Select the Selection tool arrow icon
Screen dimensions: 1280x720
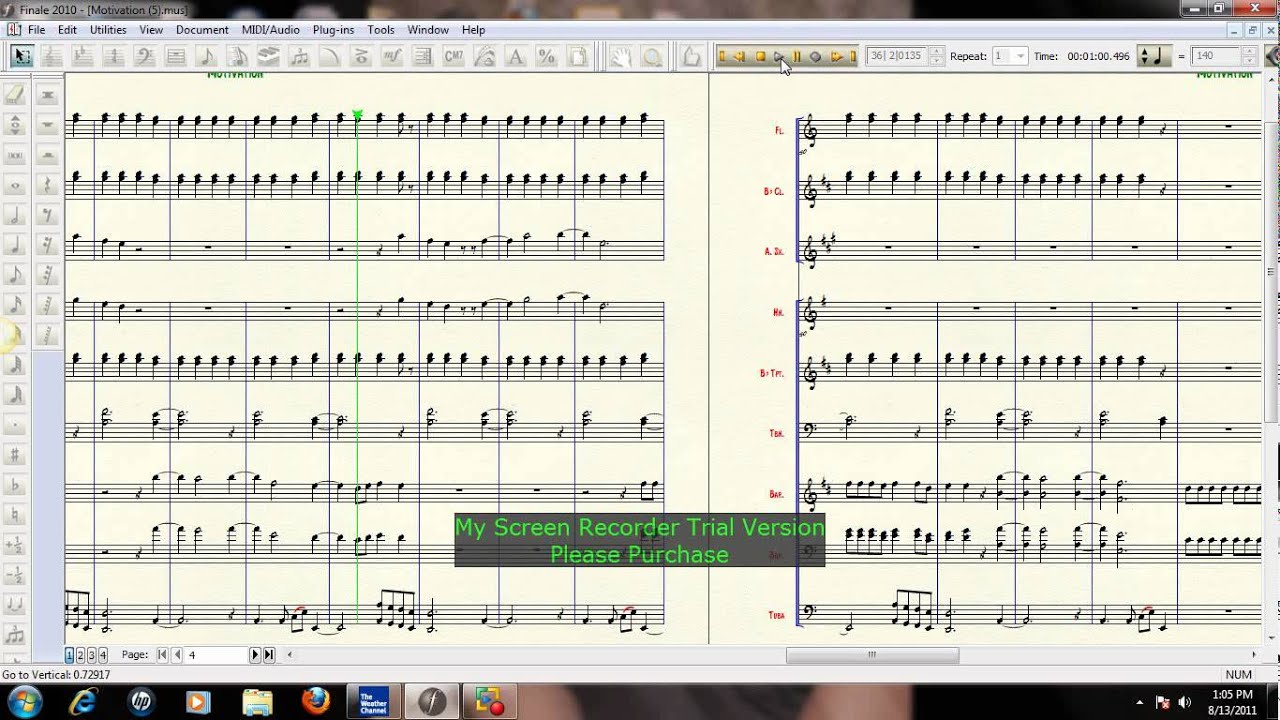(22, 56)
